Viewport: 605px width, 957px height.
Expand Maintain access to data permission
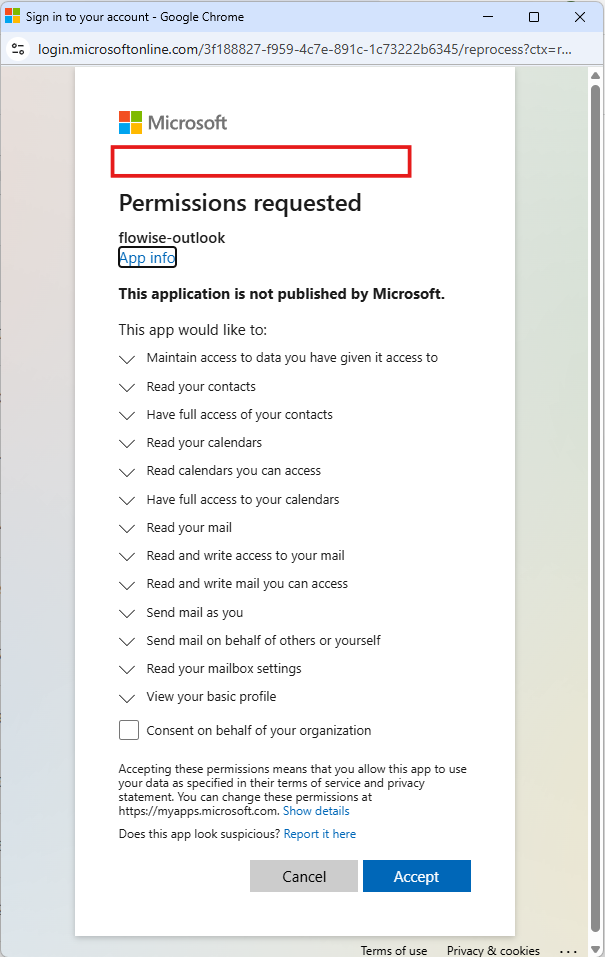tap(127, 358)
